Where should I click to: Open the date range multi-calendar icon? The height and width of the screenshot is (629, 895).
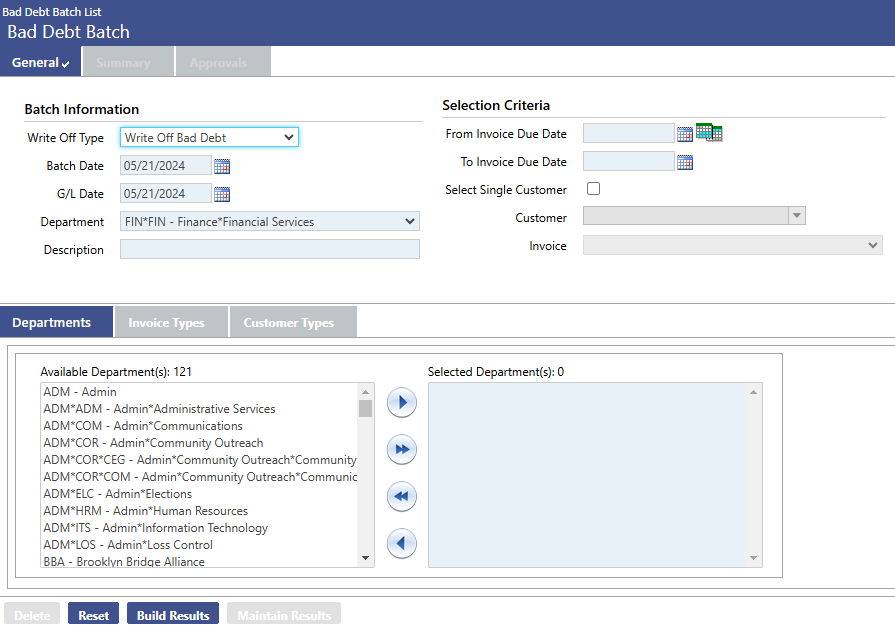(x=709, y=132)
